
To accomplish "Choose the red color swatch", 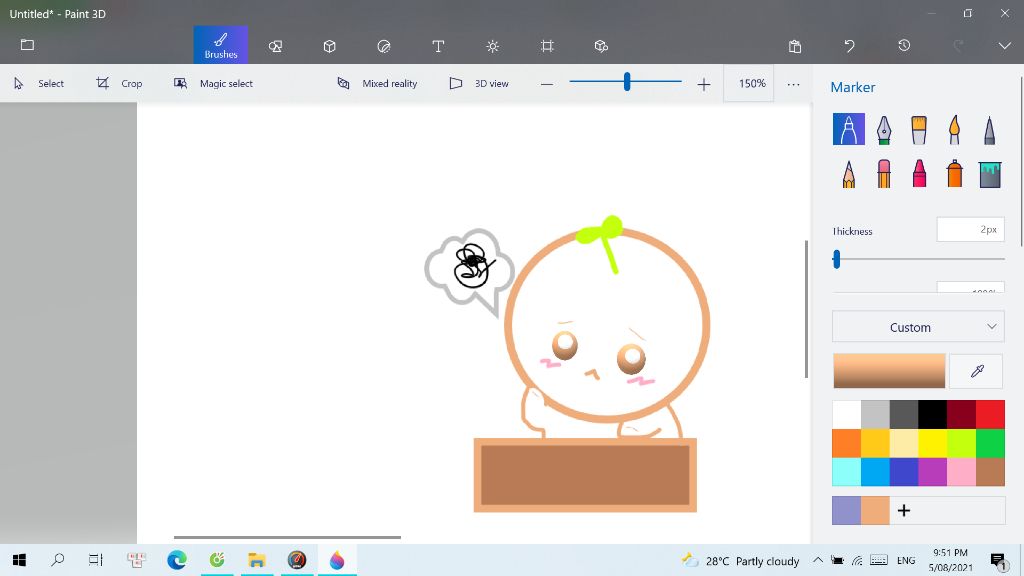I will pyautogui.click(x=990, y=415).
